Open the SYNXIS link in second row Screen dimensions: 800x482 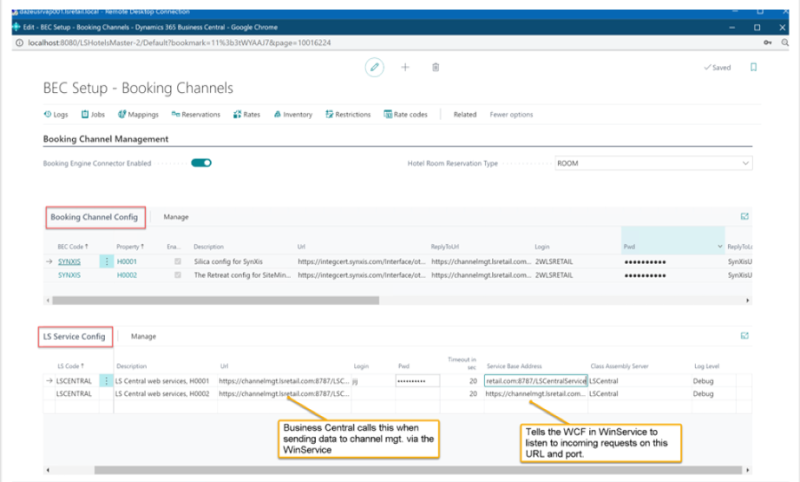point(69,274)
